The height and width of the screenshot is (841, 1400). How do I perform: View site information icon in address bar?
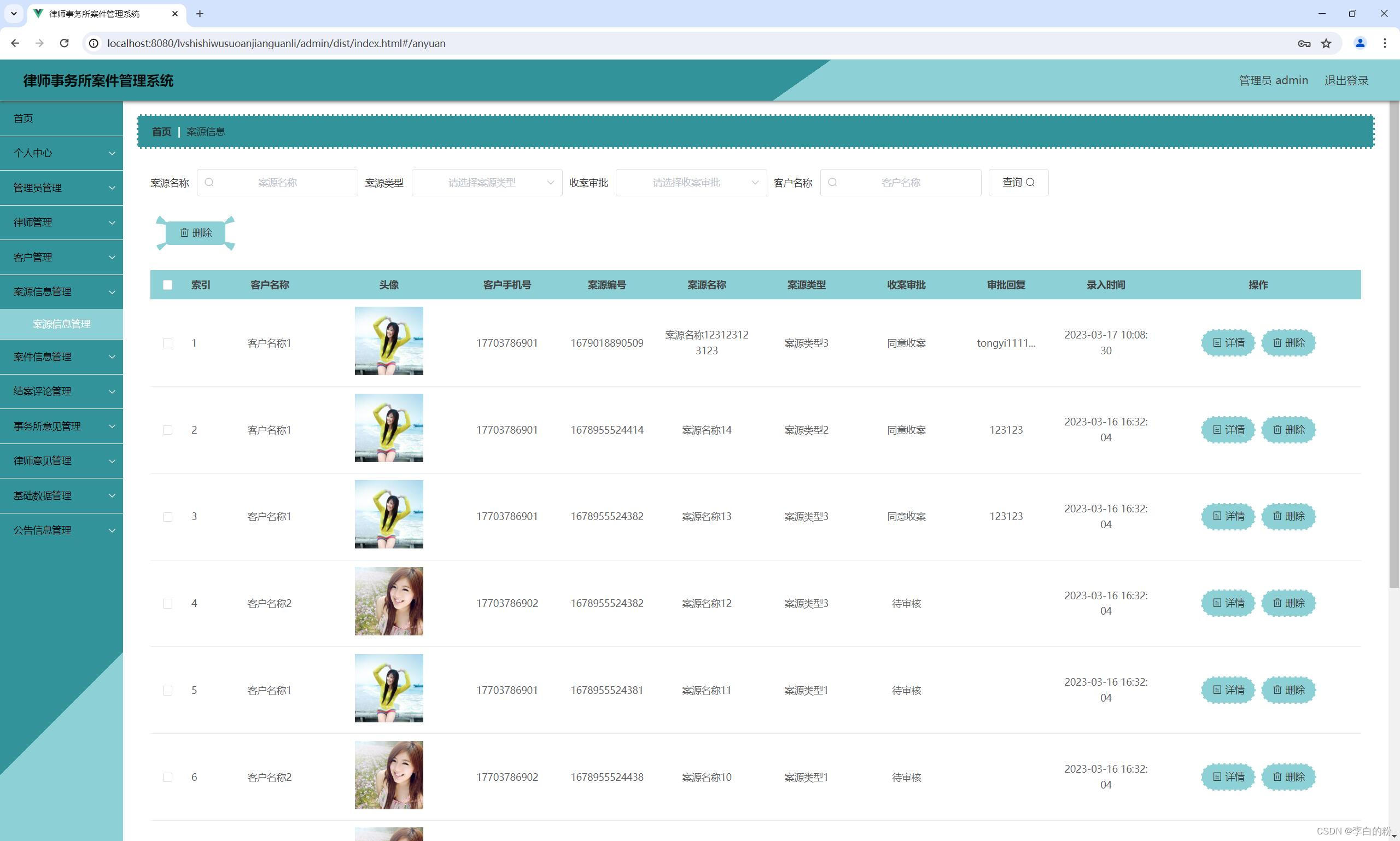coord(94,43)
